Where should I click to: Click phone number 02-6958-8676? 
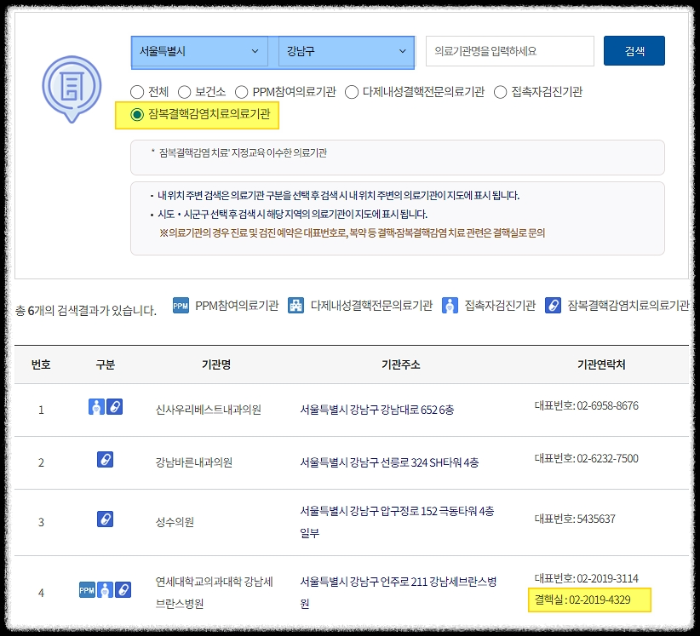607,406
